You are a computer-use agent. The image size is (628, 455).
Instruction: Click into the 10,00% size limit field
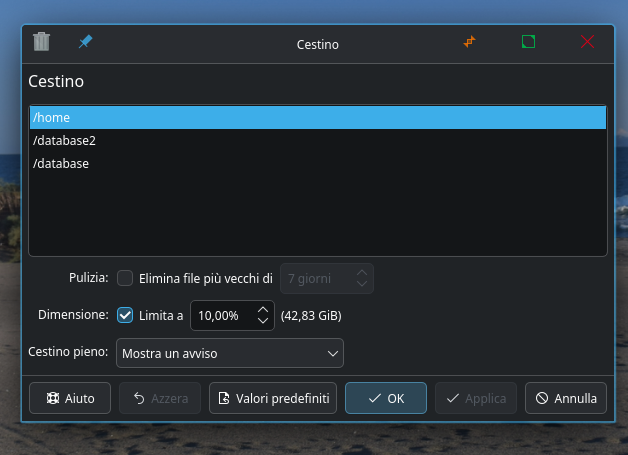pos(221,316)
